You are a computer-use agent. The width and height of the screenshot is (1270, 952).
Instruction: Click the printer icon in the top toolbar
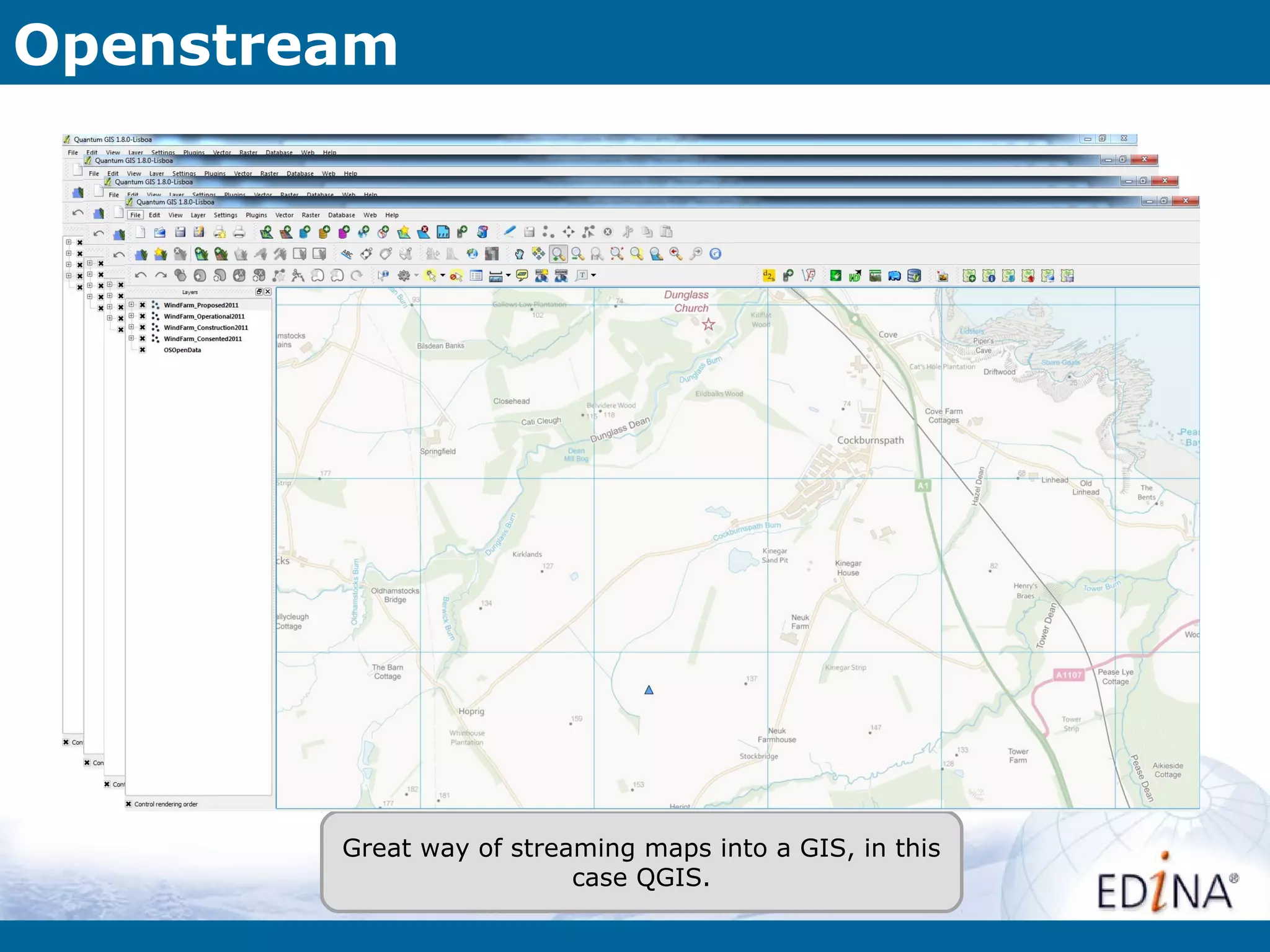coord(239,232)
